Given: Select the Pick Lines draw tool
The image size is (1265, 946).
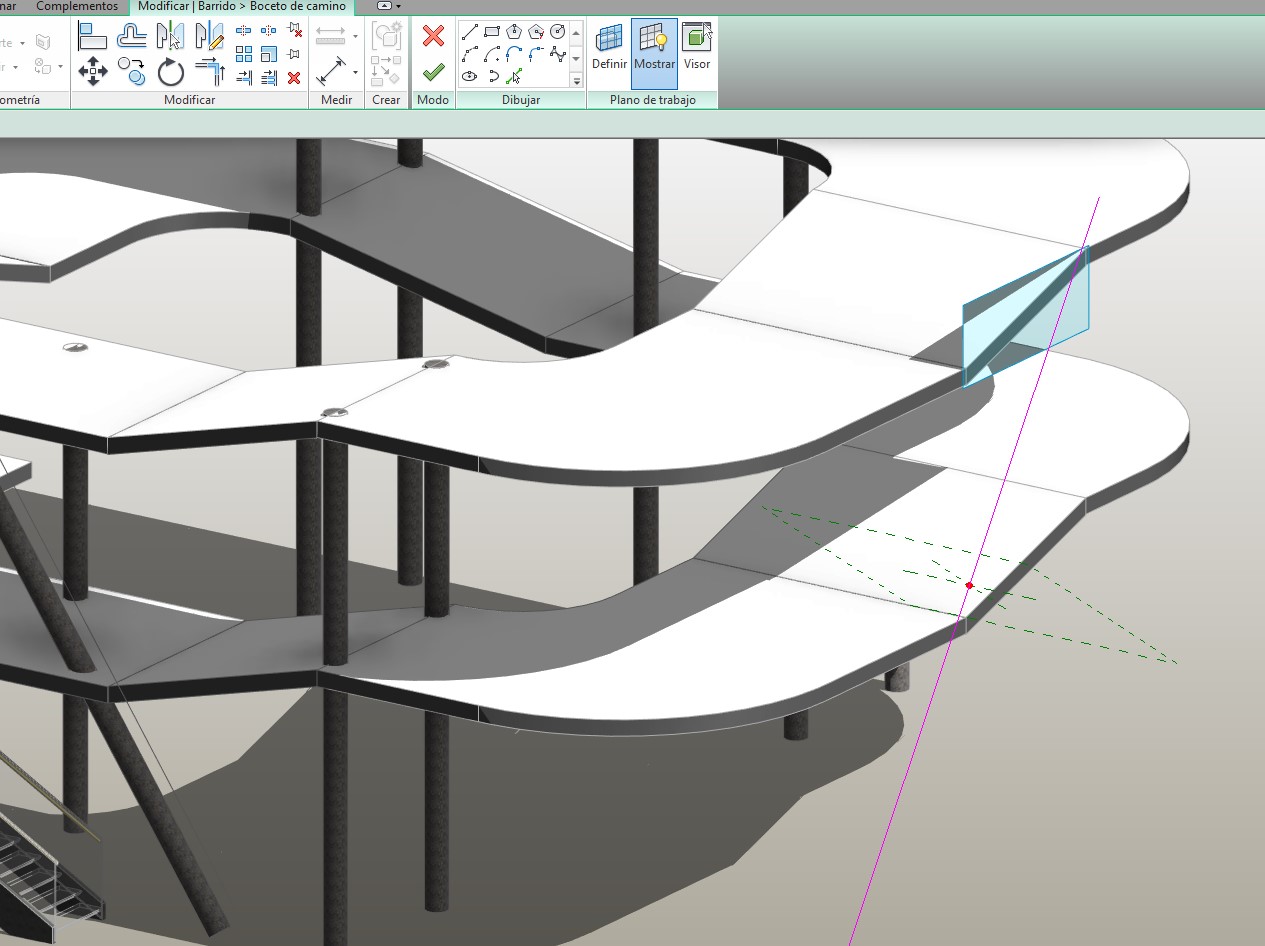Looking at the screenshot, I should tap(514, 76).
